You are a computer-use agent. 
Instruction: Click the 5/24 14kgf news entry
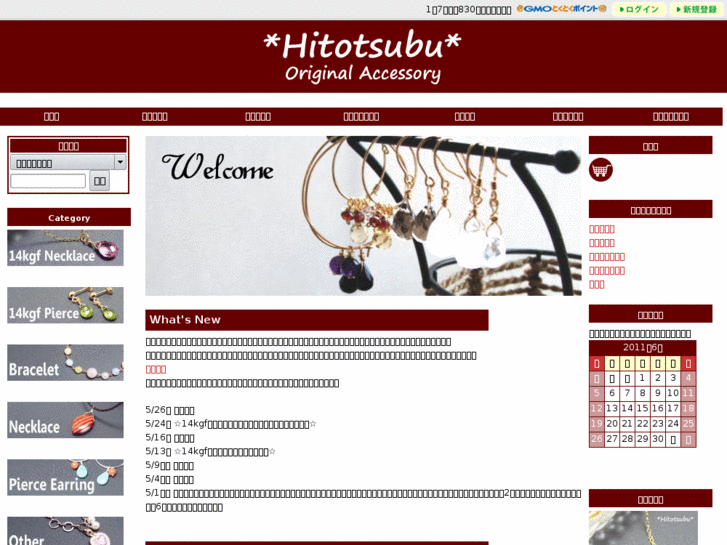pos(231,424)
